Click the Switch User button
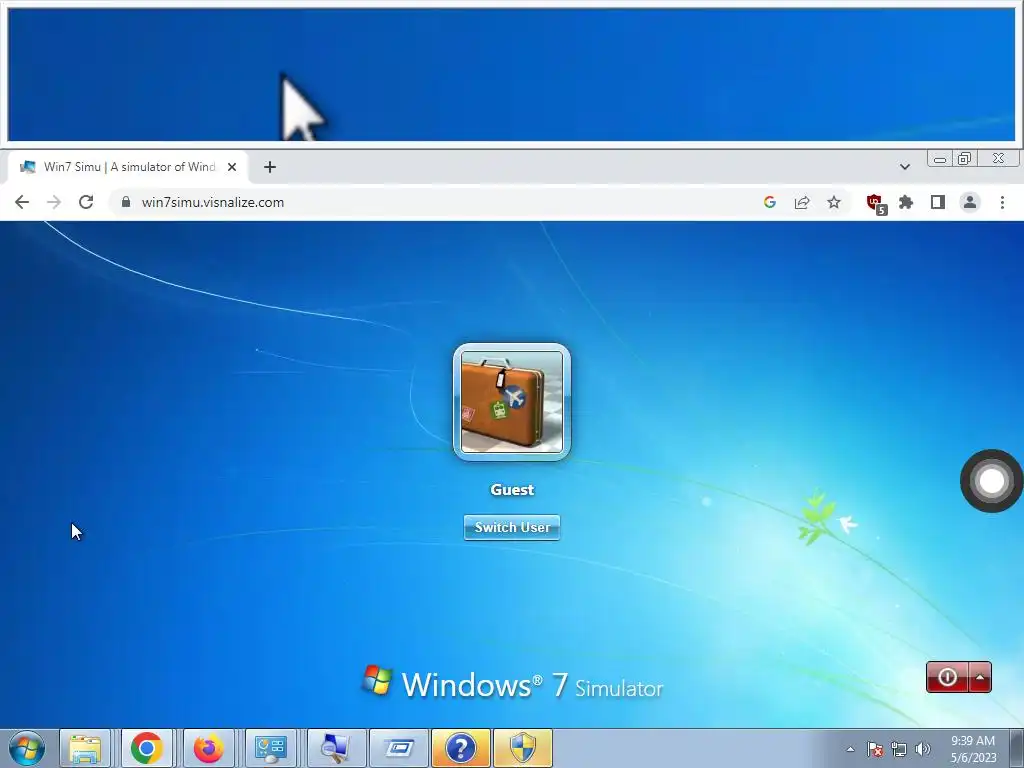The height and width of the screenshot is (768, 1024). click(x=512, y=527)
